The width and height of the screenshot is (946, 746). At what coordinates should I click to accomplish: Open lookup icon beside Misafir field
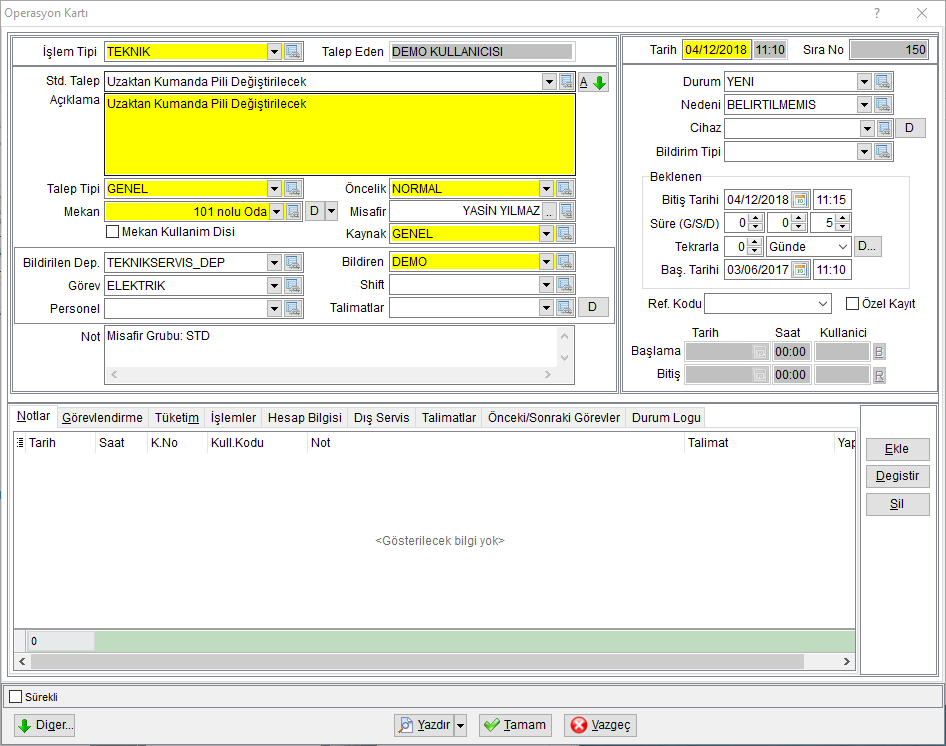pyautogui.click(x=566, y=211)
